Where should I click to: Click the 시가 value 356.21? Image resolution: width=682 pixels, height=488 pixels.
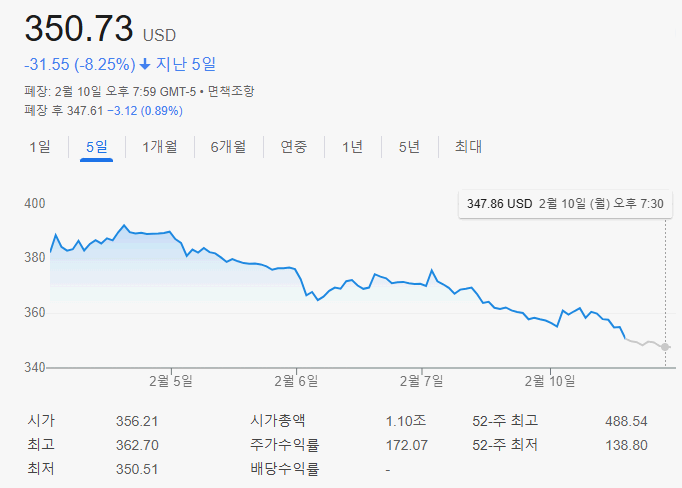pos(137,421)
